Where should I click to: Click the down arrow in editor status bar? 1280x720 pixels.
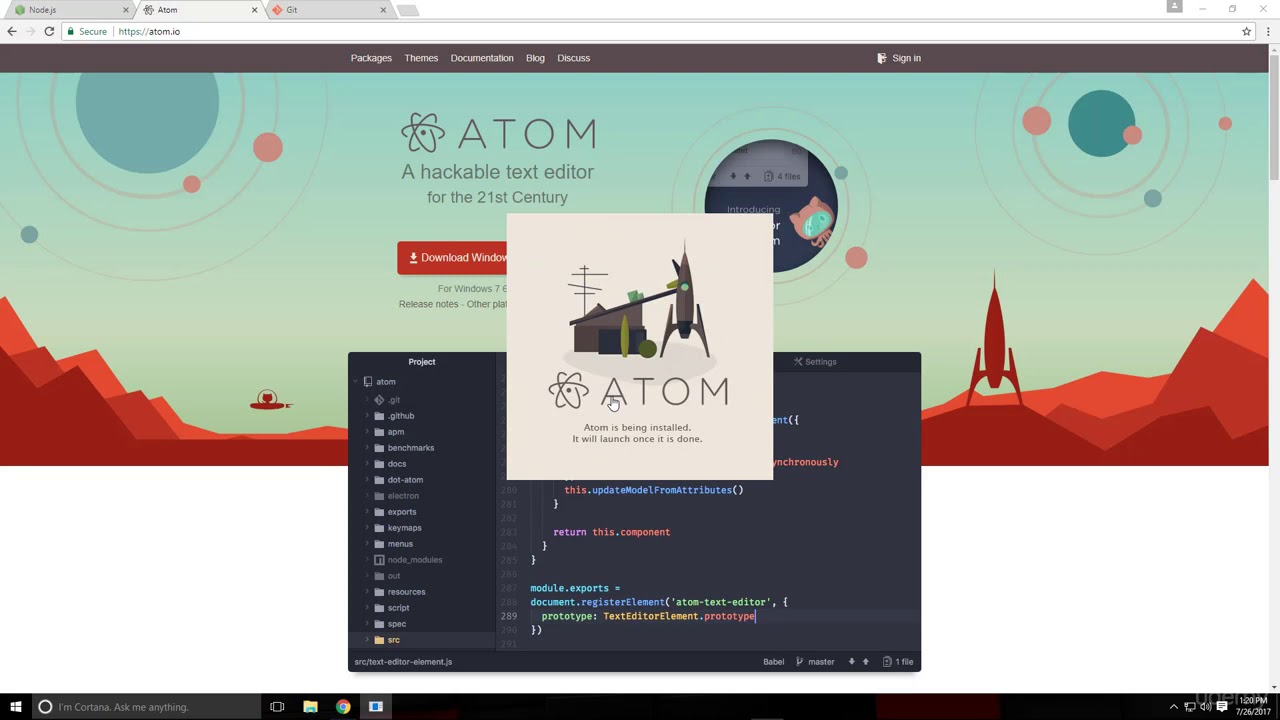point(852,661)
